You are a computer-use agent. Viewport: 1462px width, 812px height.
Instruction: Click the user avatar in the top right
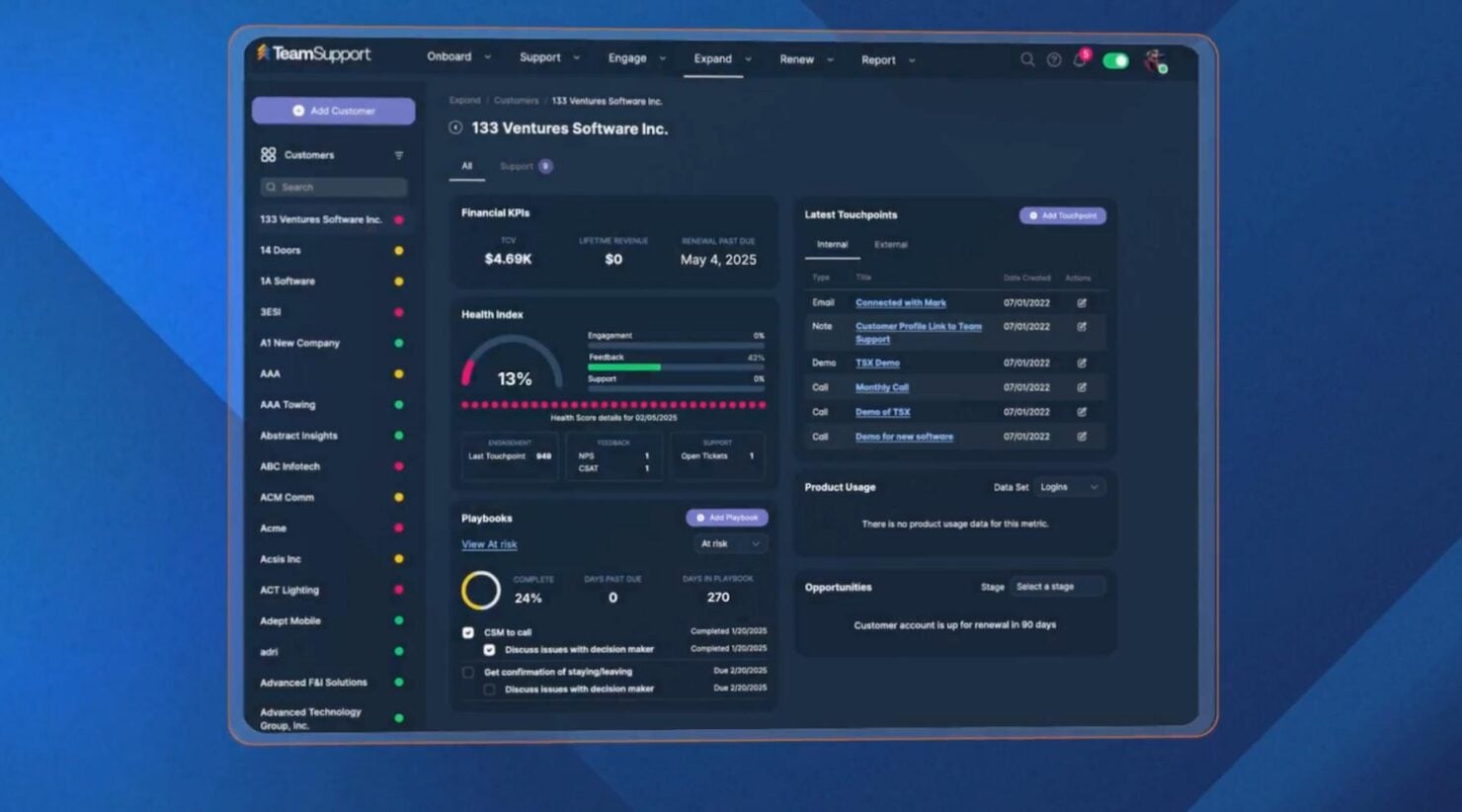(1154, 60)
